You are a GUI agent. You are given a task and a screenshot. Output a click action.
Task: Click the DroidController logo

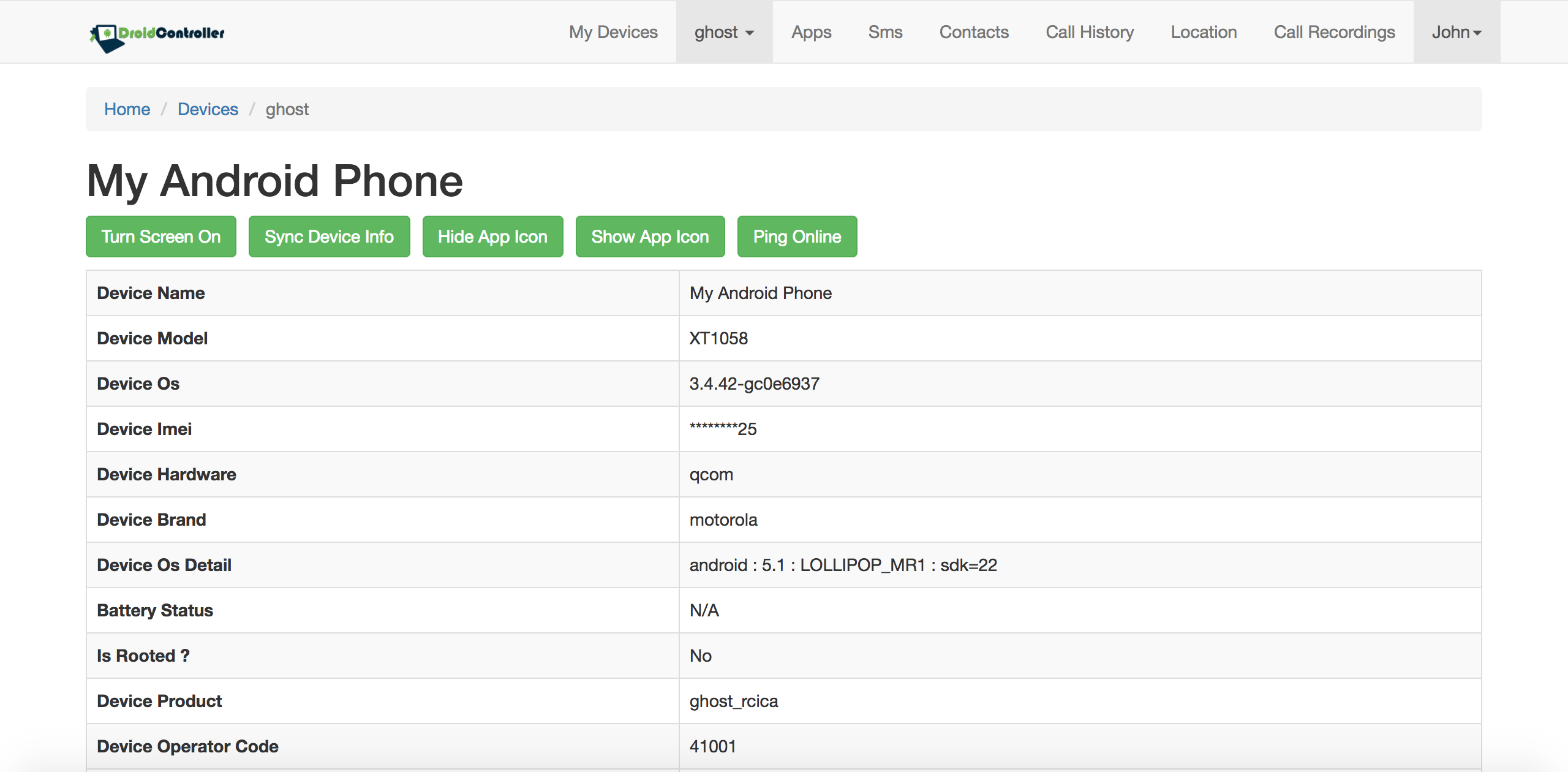pos(157,34)
